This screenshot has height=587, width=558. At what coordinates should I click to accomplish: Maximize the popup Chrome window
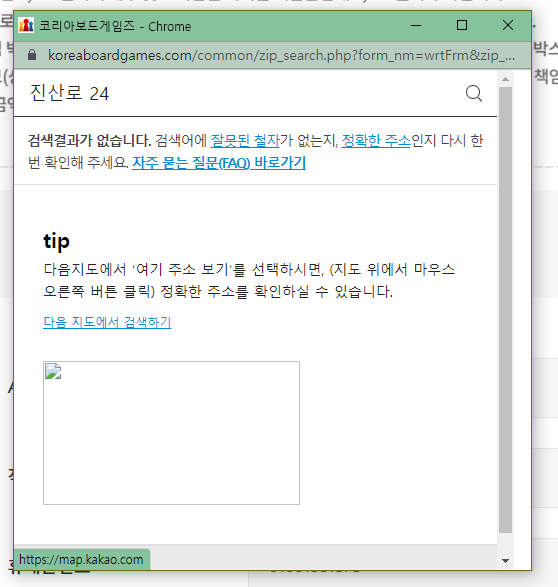(x=462, y=25)
